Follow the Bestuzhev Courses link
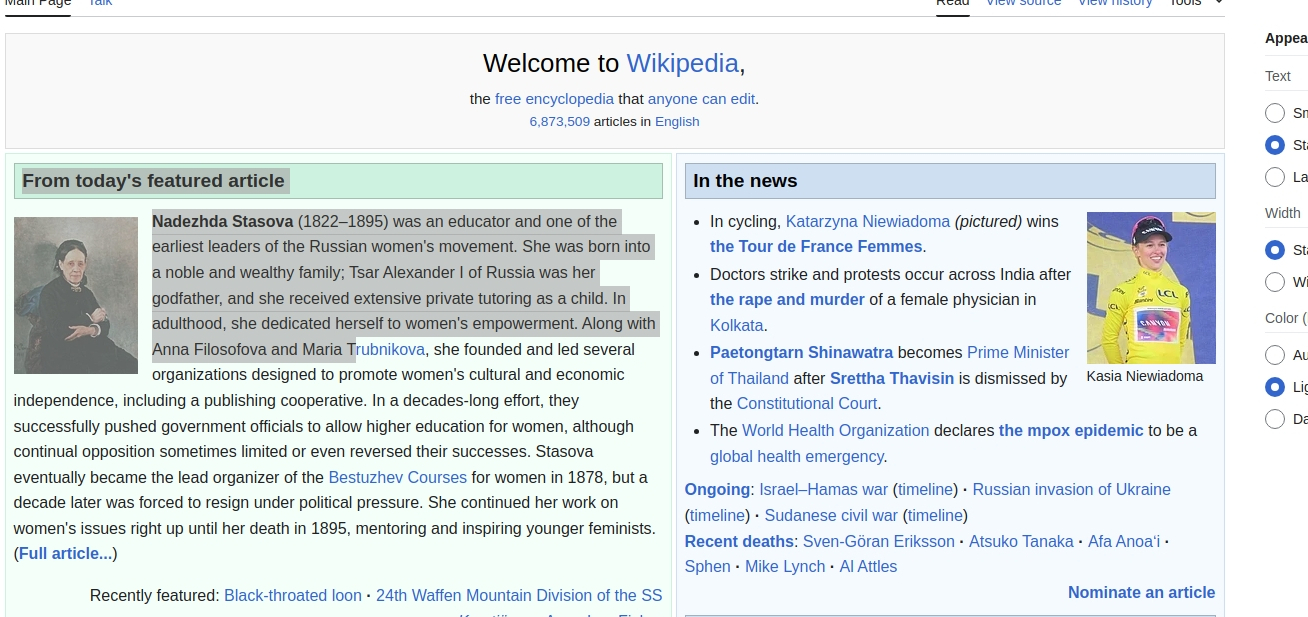1308x617 pixels. coord(397,477)
